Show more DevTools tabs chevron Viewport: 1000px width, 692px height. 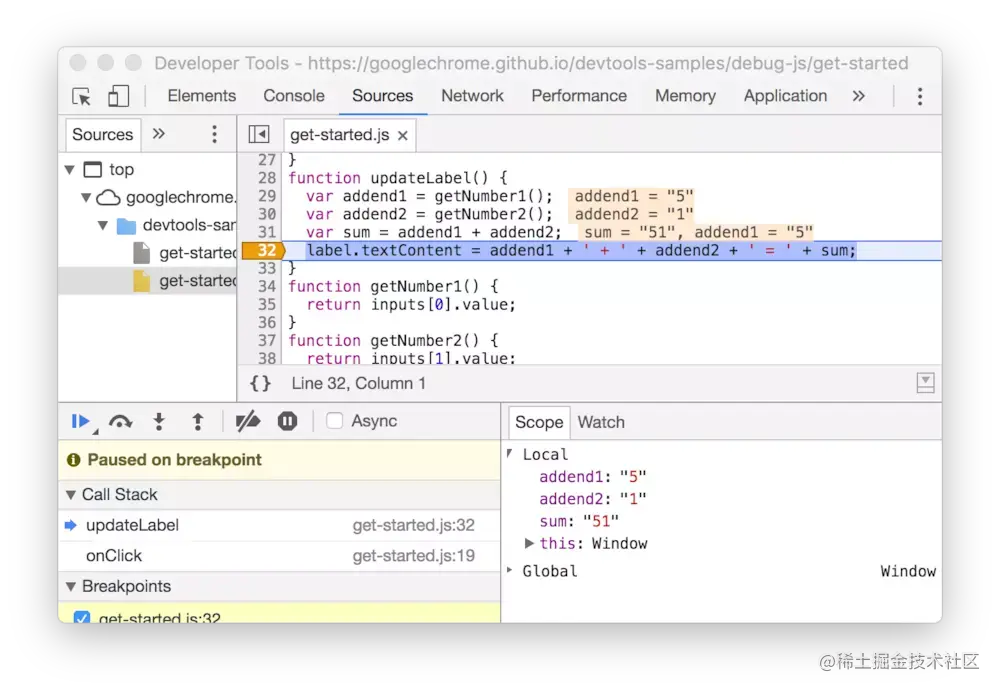point(858,96)
